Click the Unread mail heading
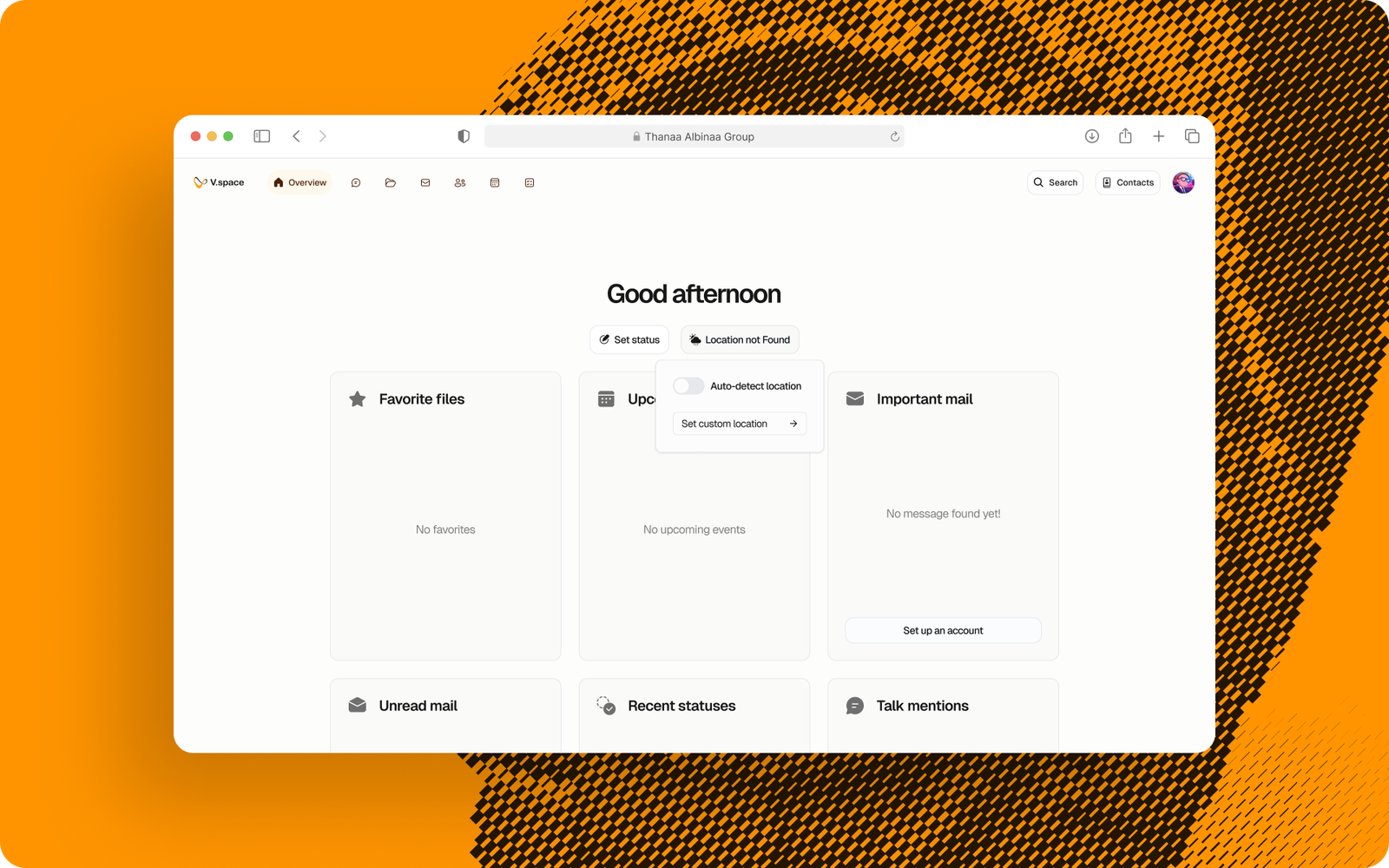The height and width of the screenshot is (868, 1389). pyautogui.click(x=418, y=706)
